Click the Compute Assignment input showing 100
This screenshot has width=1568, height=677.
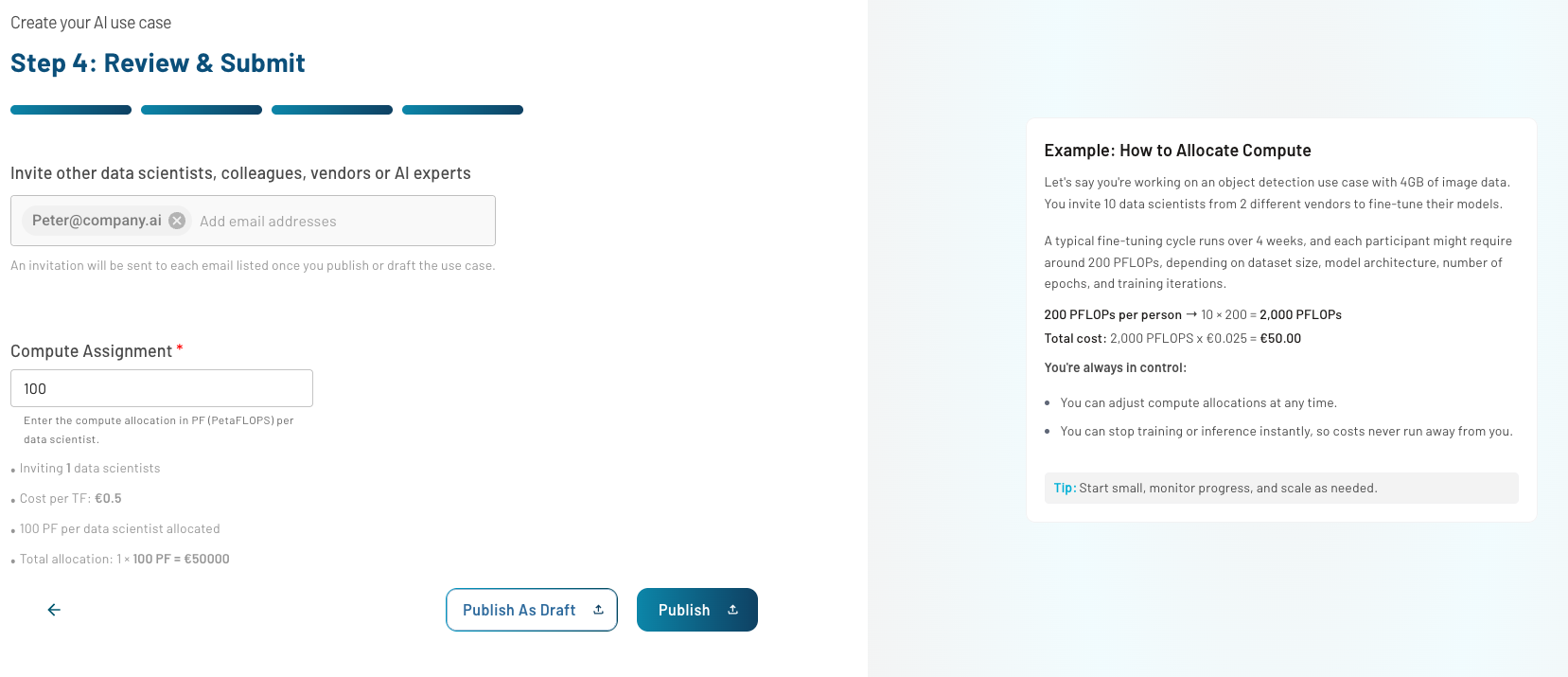162,388
